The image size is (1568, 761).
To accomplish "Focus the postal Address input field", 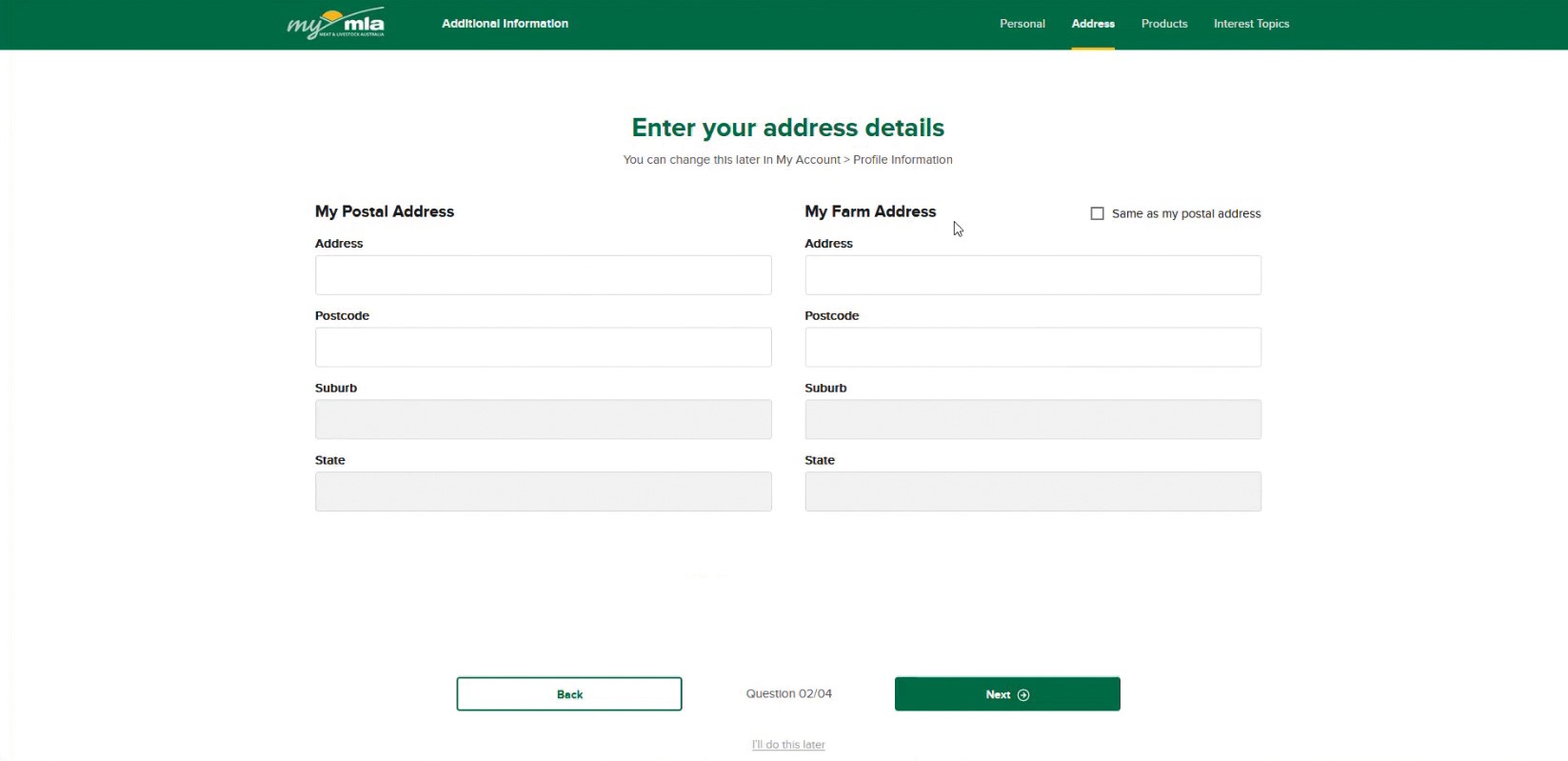I will pyautogui.click(x=543, y=275).
